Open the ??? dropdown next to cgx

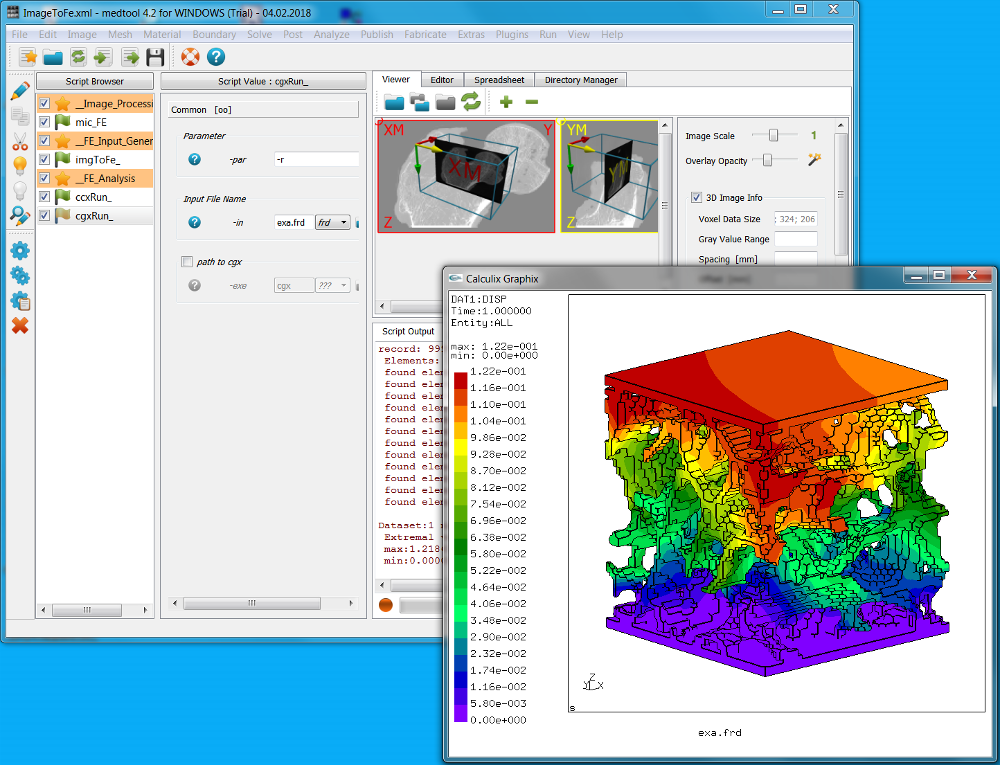pos(333,285)
